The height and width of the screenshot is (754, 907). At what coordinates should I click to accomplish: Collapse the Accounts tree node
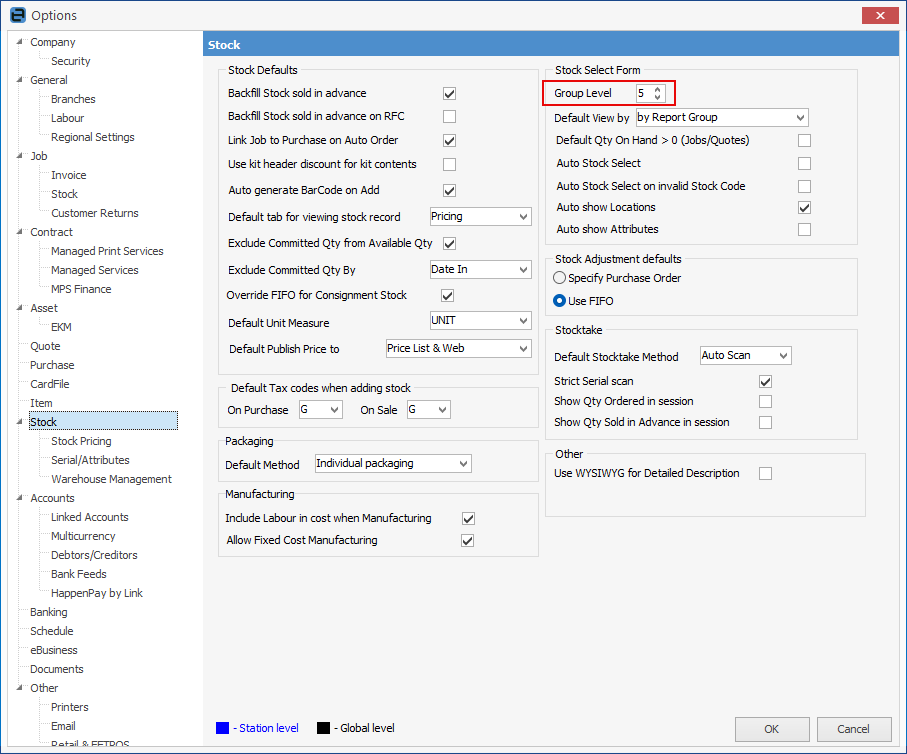coord(20,498)
